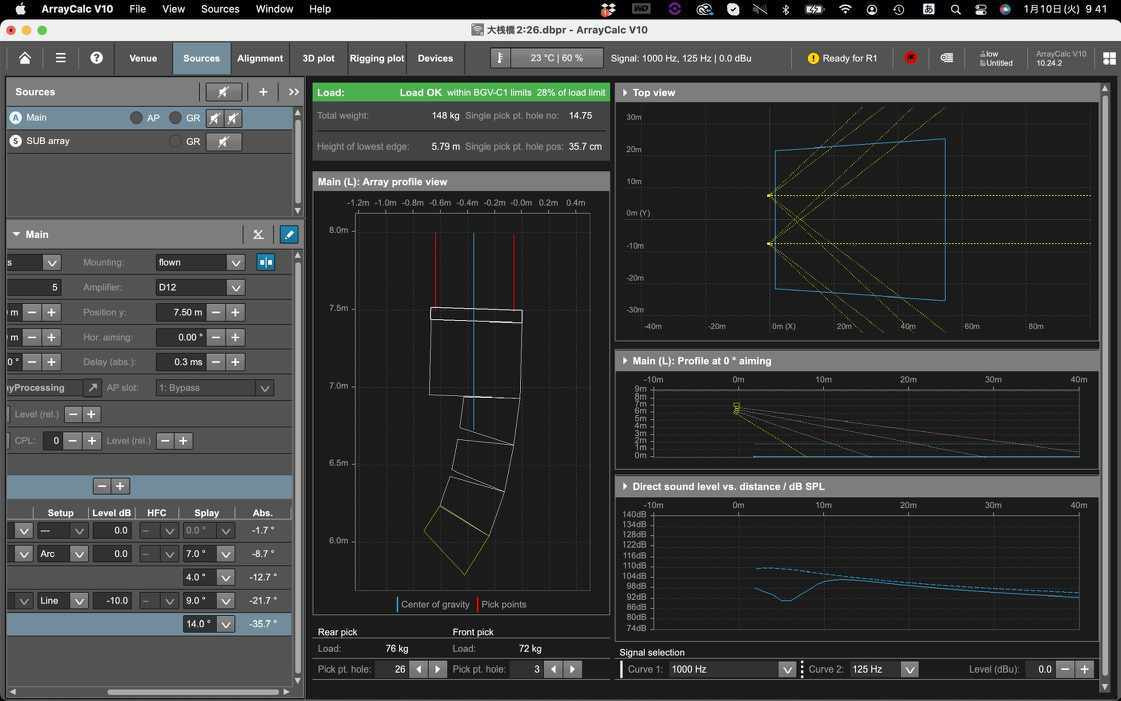Go to the home screen icon
1121x701 pixels.
(25, 58)
